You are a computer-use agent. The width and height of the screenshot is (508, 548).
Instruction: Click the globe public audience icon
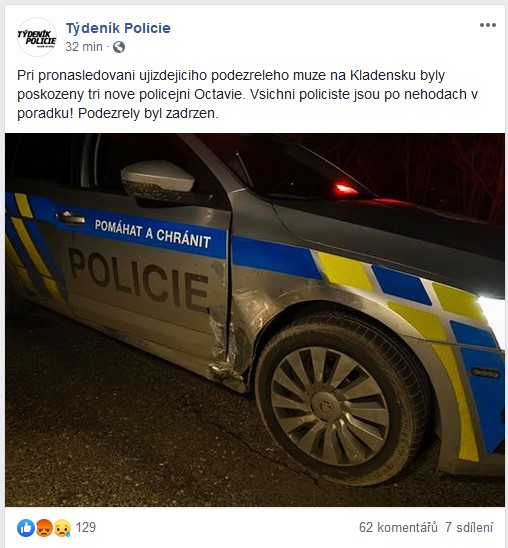tap(119, 47)
